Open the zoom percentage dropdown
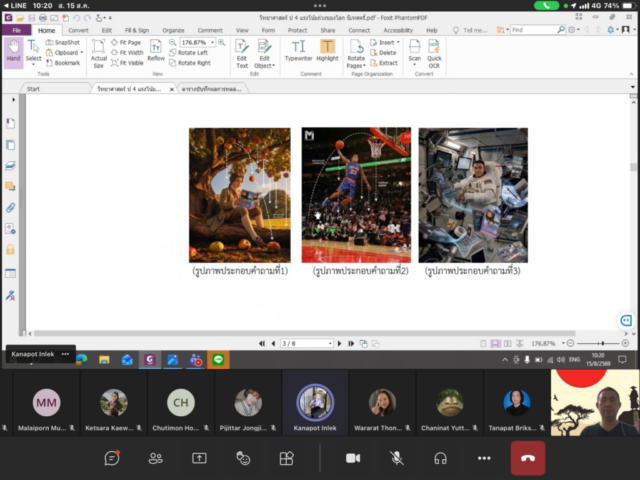The height and width of the screenshot is (480, 640). pyautogui.click(x=213, y=42)
